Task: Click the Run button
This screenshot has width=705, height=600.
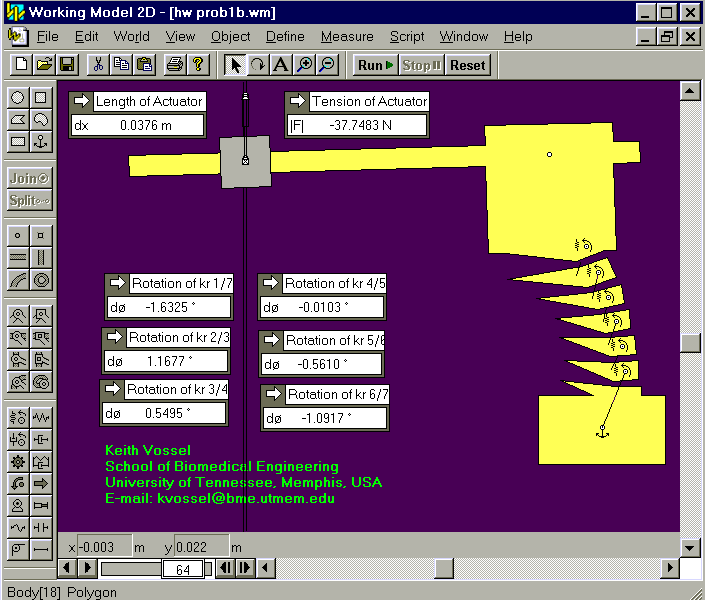Action: [375, 65]
